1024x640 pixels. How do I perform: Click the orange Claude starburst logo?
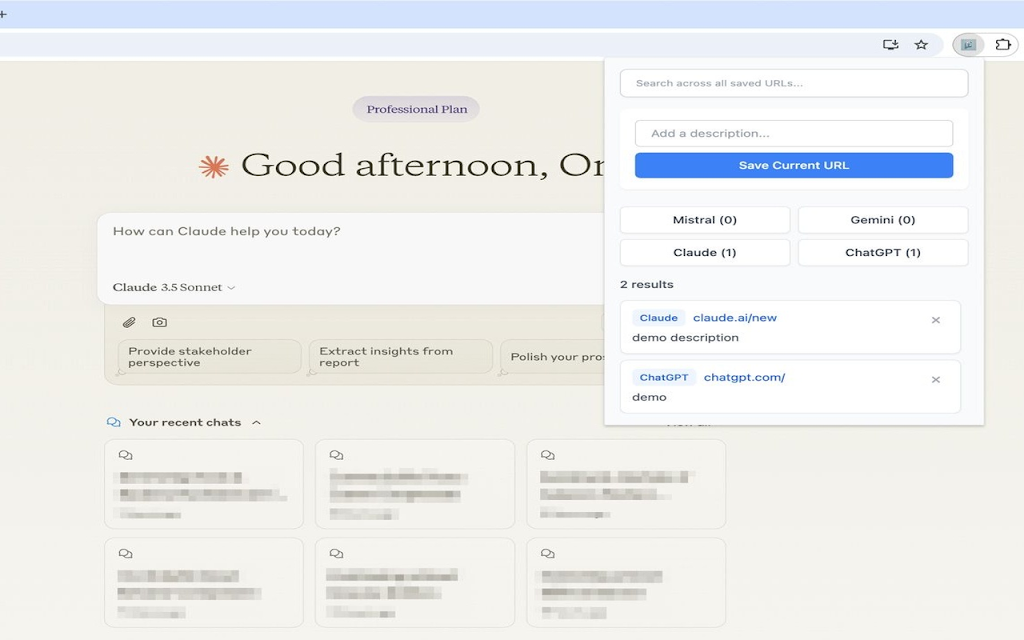tap(214, 167)
